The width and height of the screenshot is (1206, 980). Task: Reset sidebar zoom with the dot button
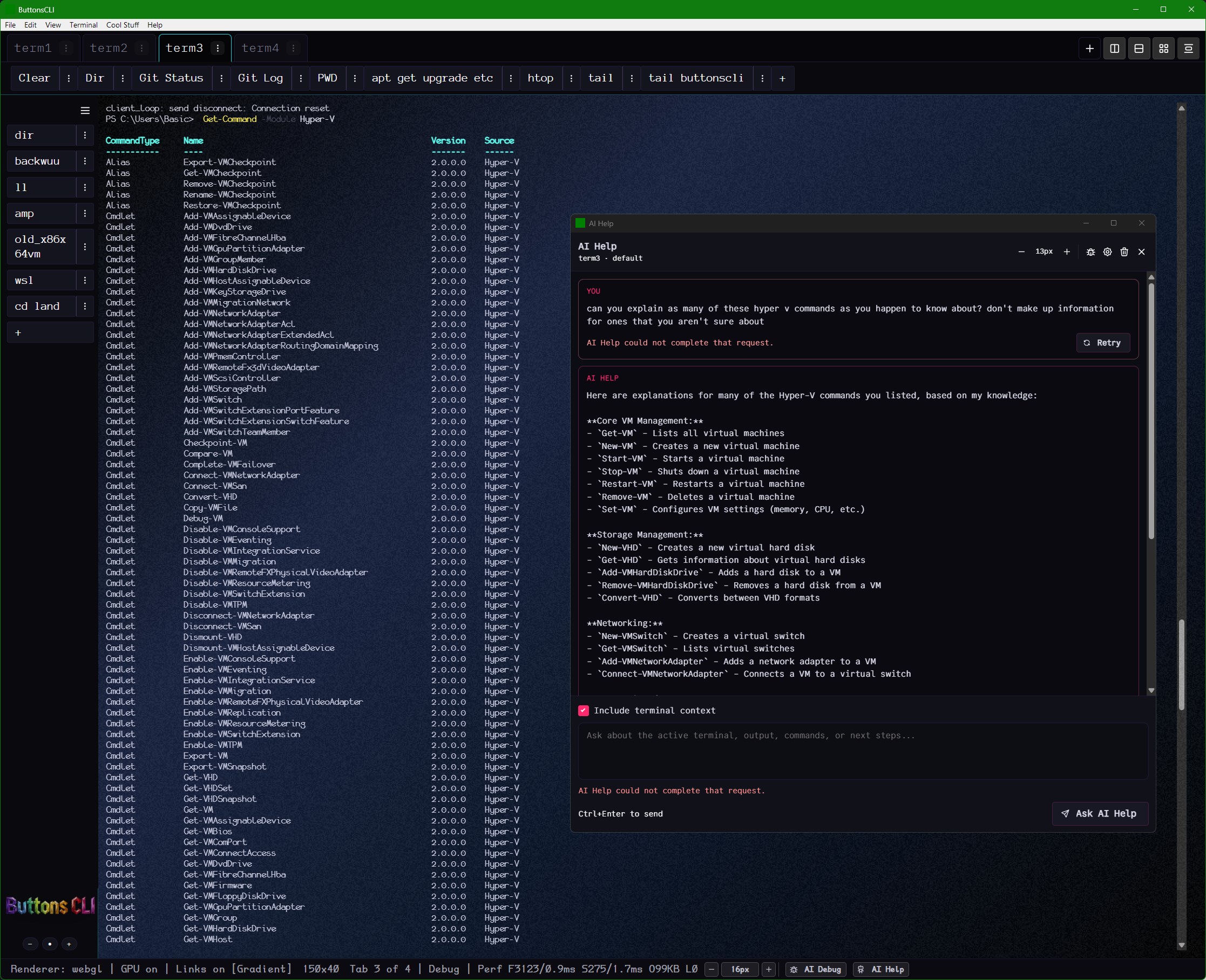point(50,943)
